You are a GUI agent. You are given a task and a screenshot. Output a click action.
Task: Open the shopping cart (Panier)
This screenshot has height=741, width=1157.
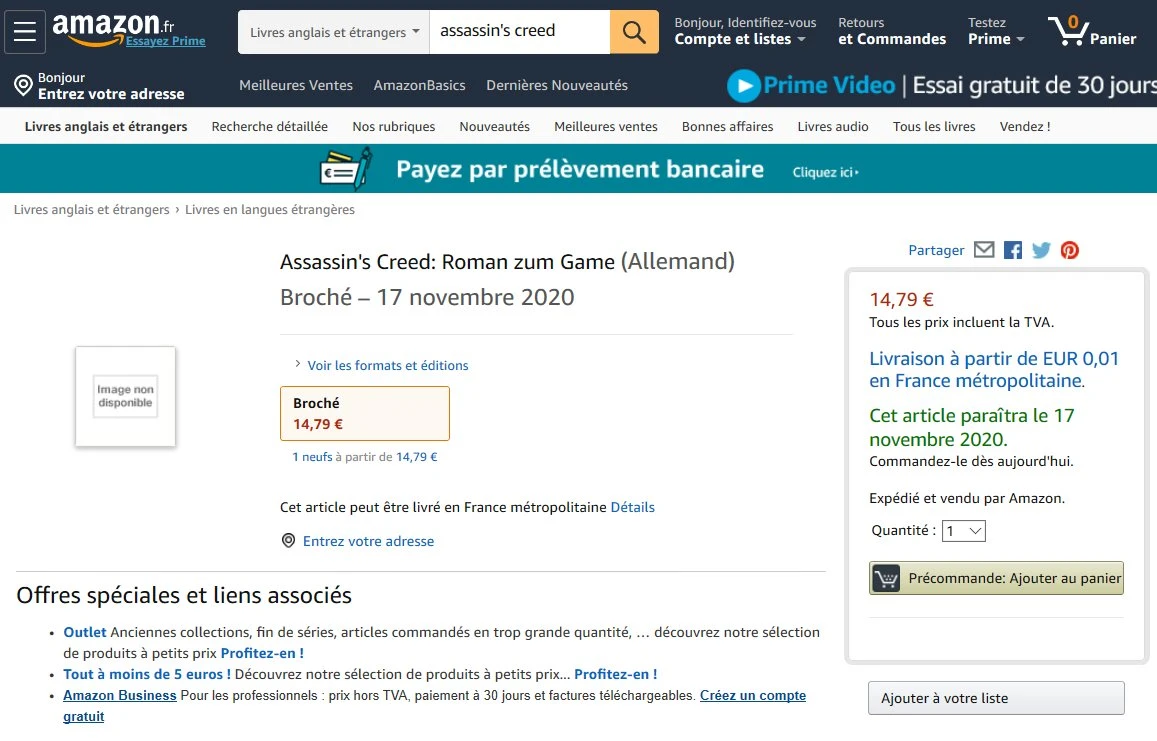coord(1092,32)
